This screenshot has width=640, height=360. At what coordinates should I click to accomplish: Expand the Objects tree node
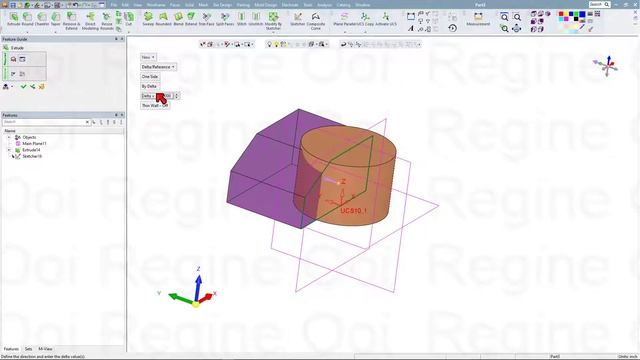tap(9, 137)
